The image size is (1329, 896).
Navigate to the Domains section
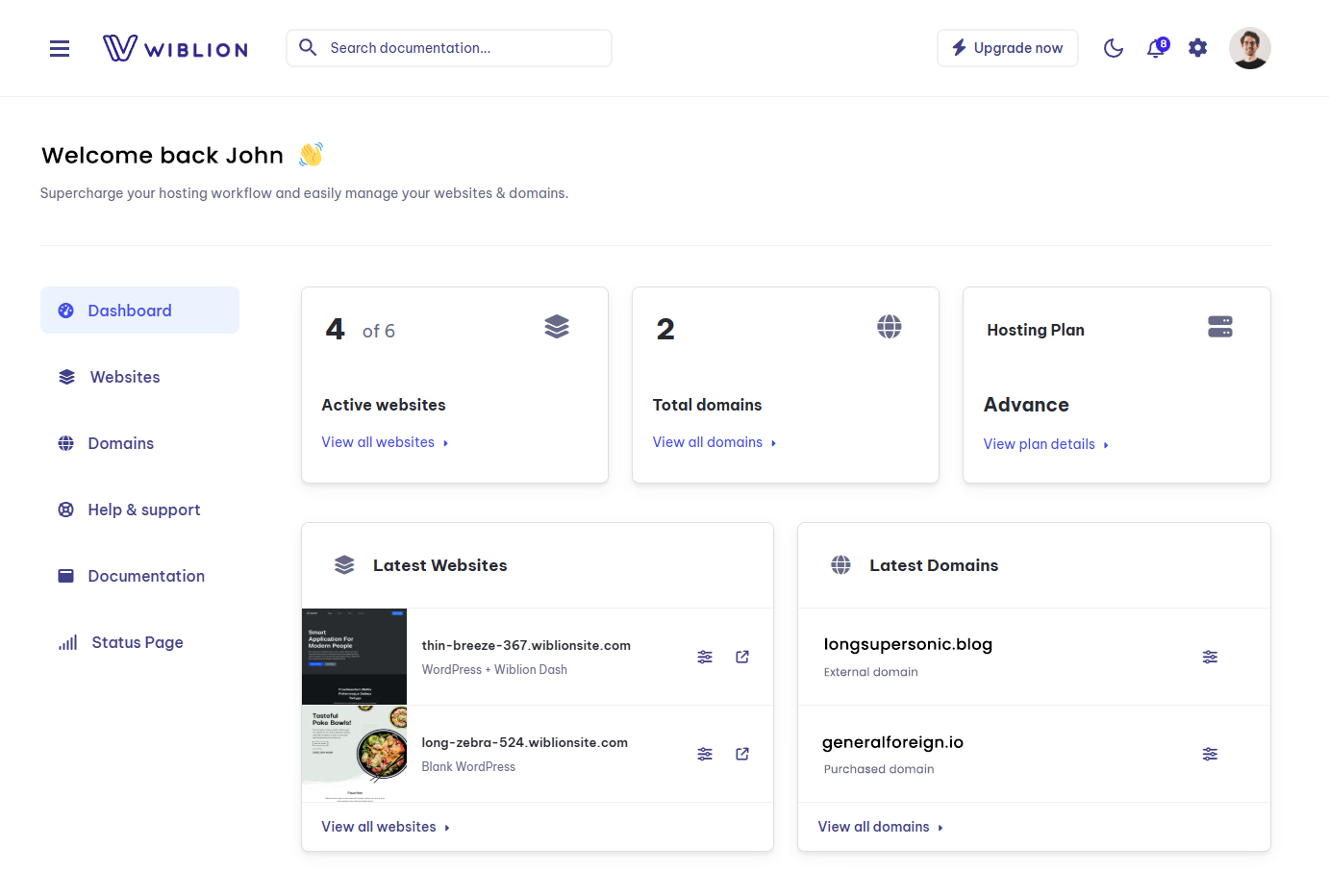(x=120, y=443)
